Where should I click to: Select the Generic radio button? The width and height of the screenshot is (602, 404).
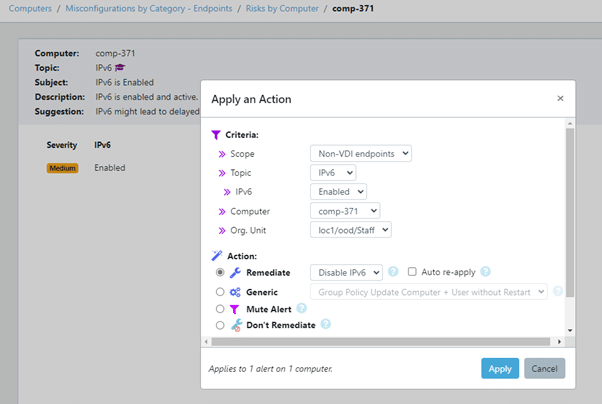pos(220,291)
